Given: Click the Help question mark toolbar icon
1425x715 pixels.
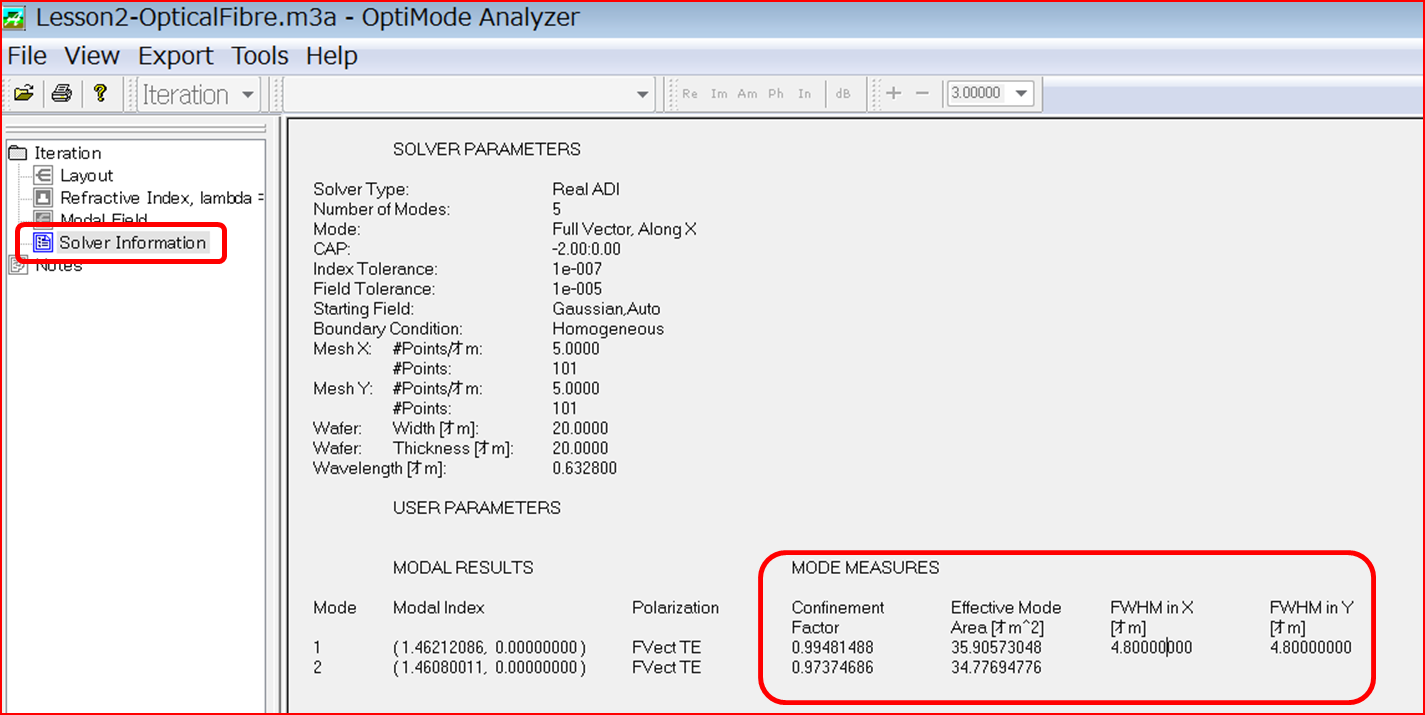Looking at the screenshot, I should pyautogui.click(x=98, y=92).
